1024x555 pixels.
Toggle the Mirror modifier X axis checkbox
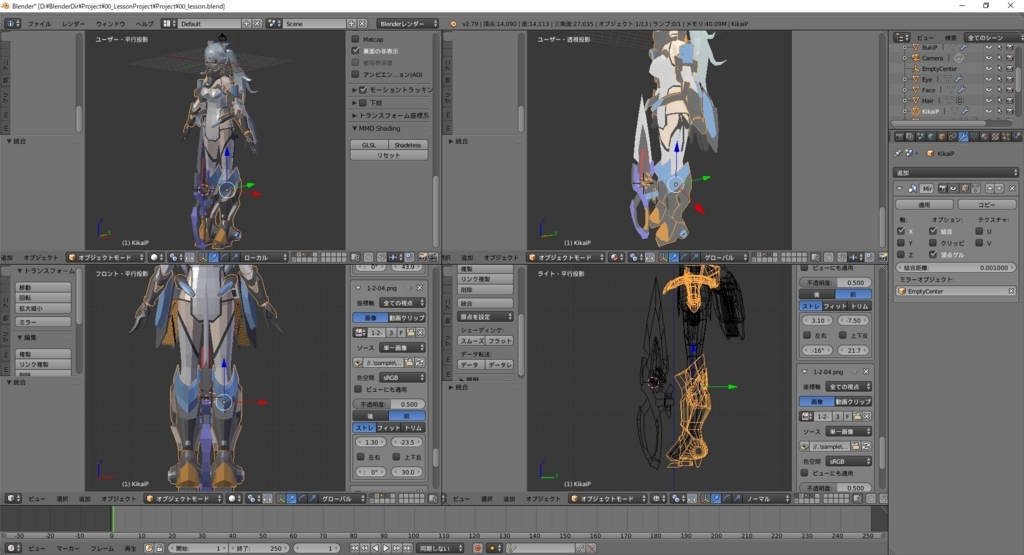(901, 231)
